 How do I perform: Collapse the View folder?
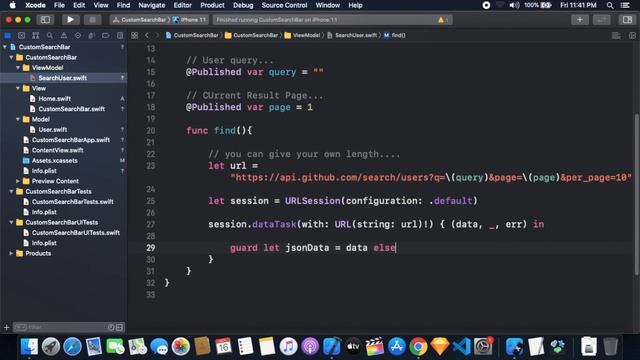coord(18,88)
